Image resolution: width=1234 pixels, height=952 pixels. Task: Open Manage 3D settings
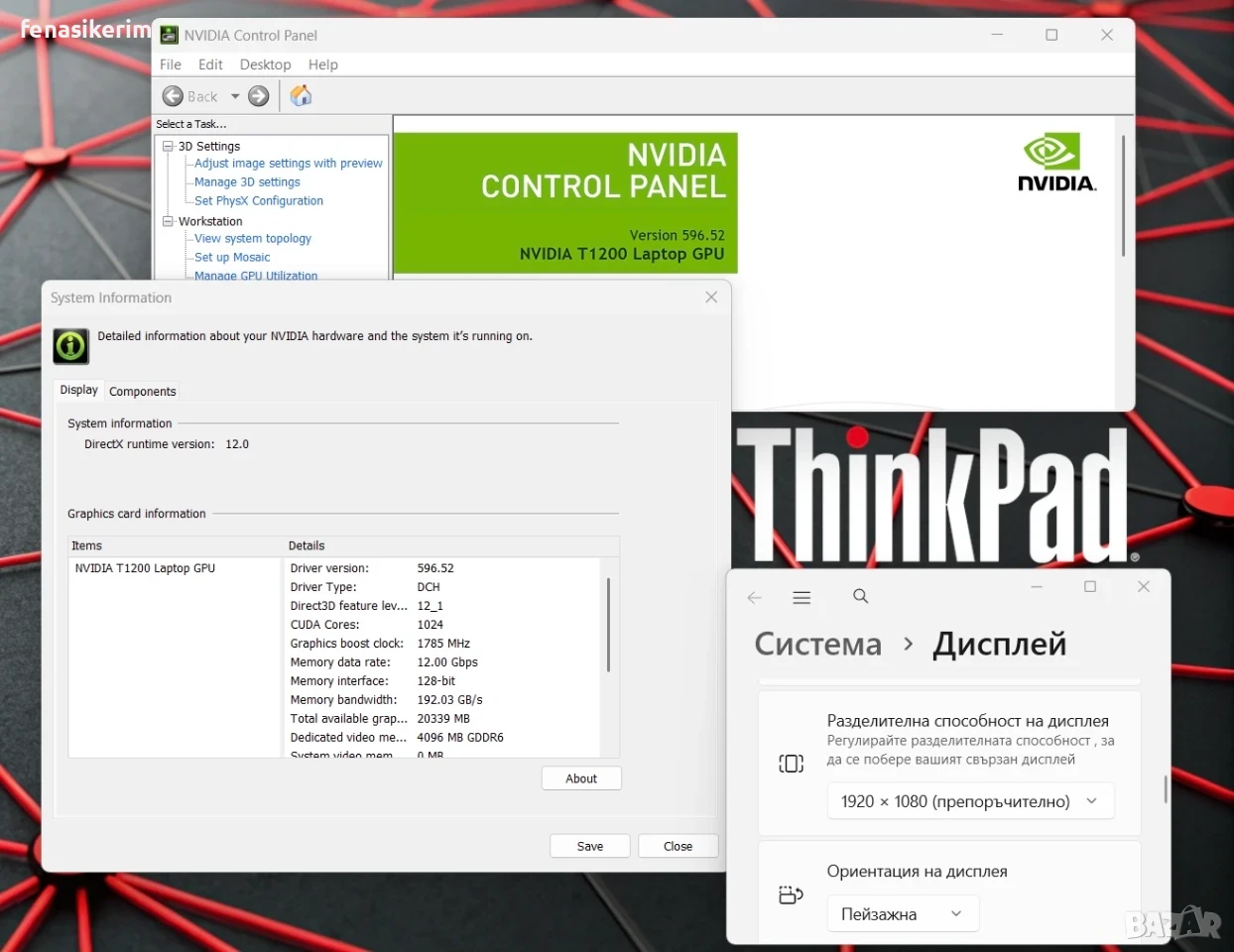pyautogui.click(x=247, y=182)
